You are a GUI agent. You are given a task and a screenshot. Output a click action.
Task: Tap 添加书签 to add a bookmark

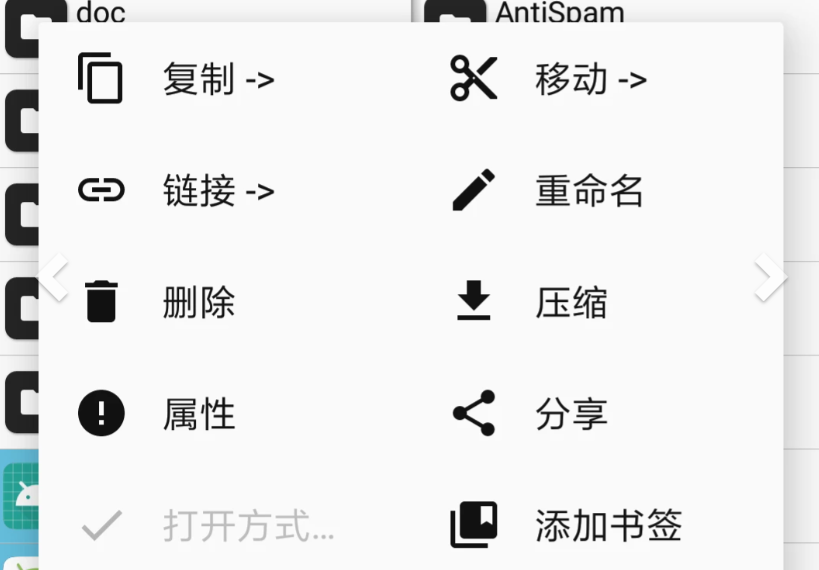click(609, 526)
